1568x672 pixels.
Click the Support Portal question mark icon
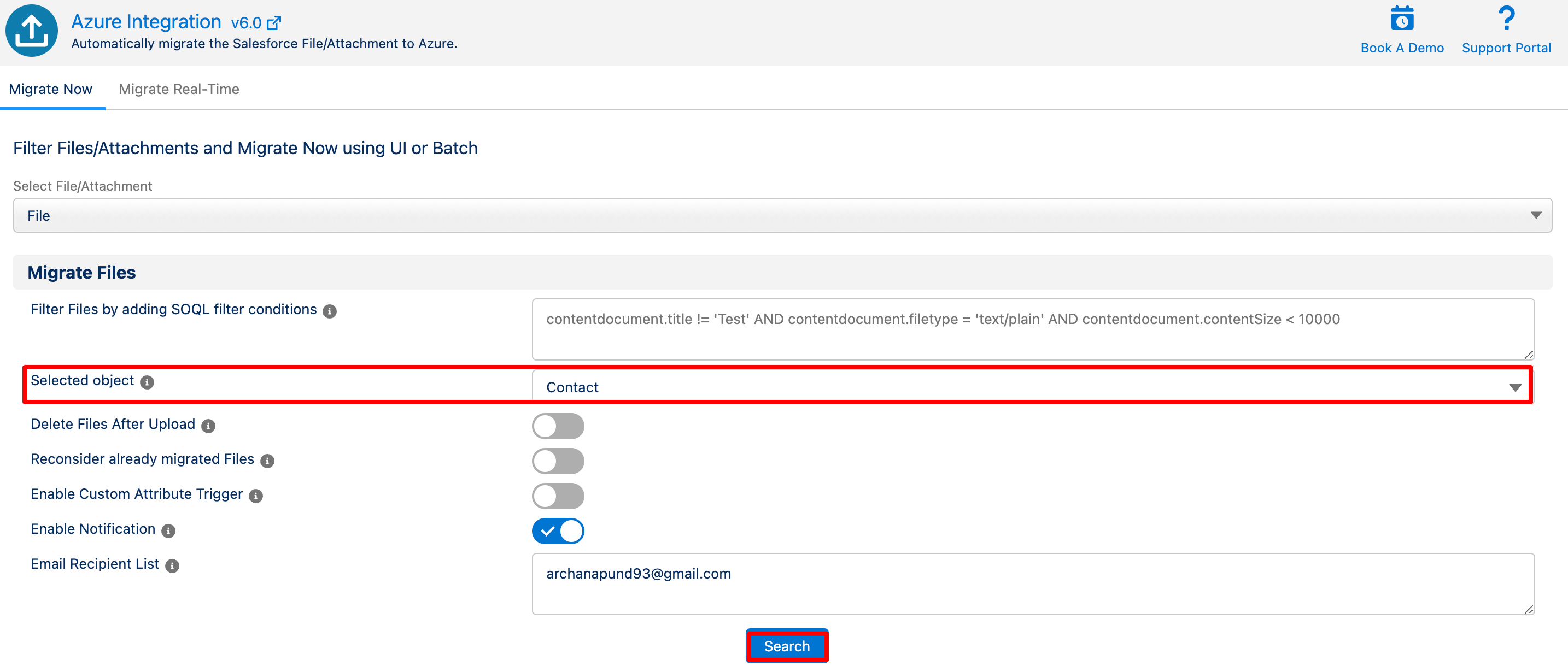pyautogui.click(x=1506, y=19)
